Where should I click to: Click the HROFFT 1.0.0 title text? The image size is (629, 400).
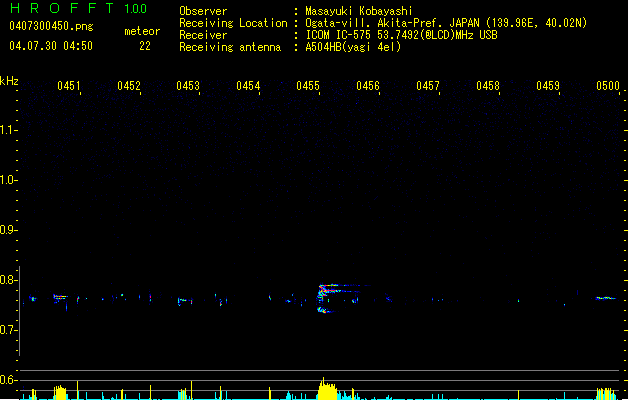(78, 8)
